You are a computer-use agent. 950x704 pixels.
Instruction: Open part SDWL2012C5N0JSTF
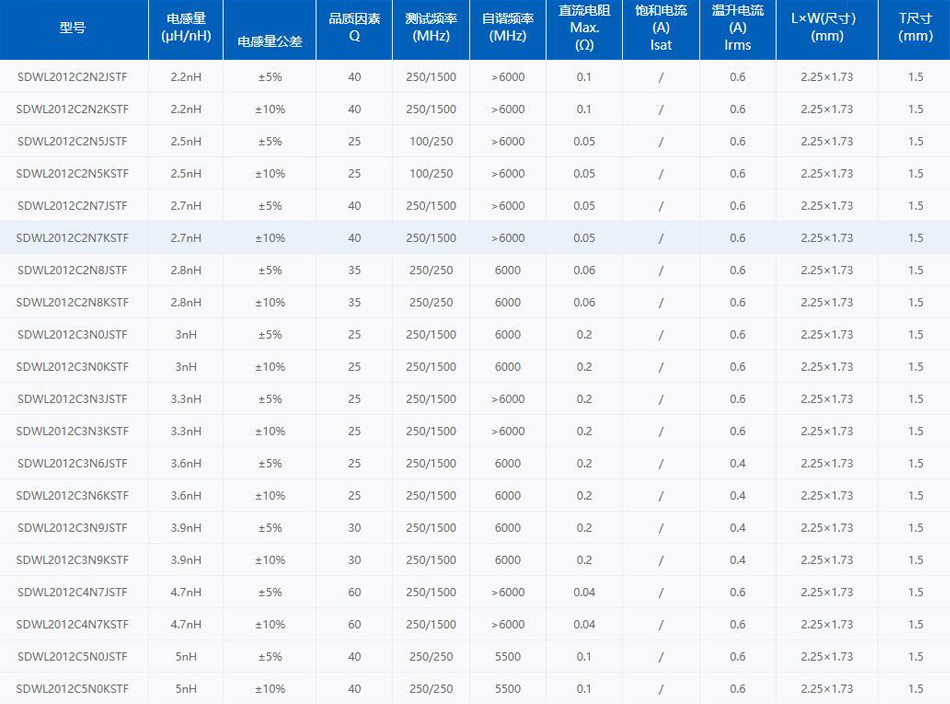pyautogui.click(x=72, y=657)
